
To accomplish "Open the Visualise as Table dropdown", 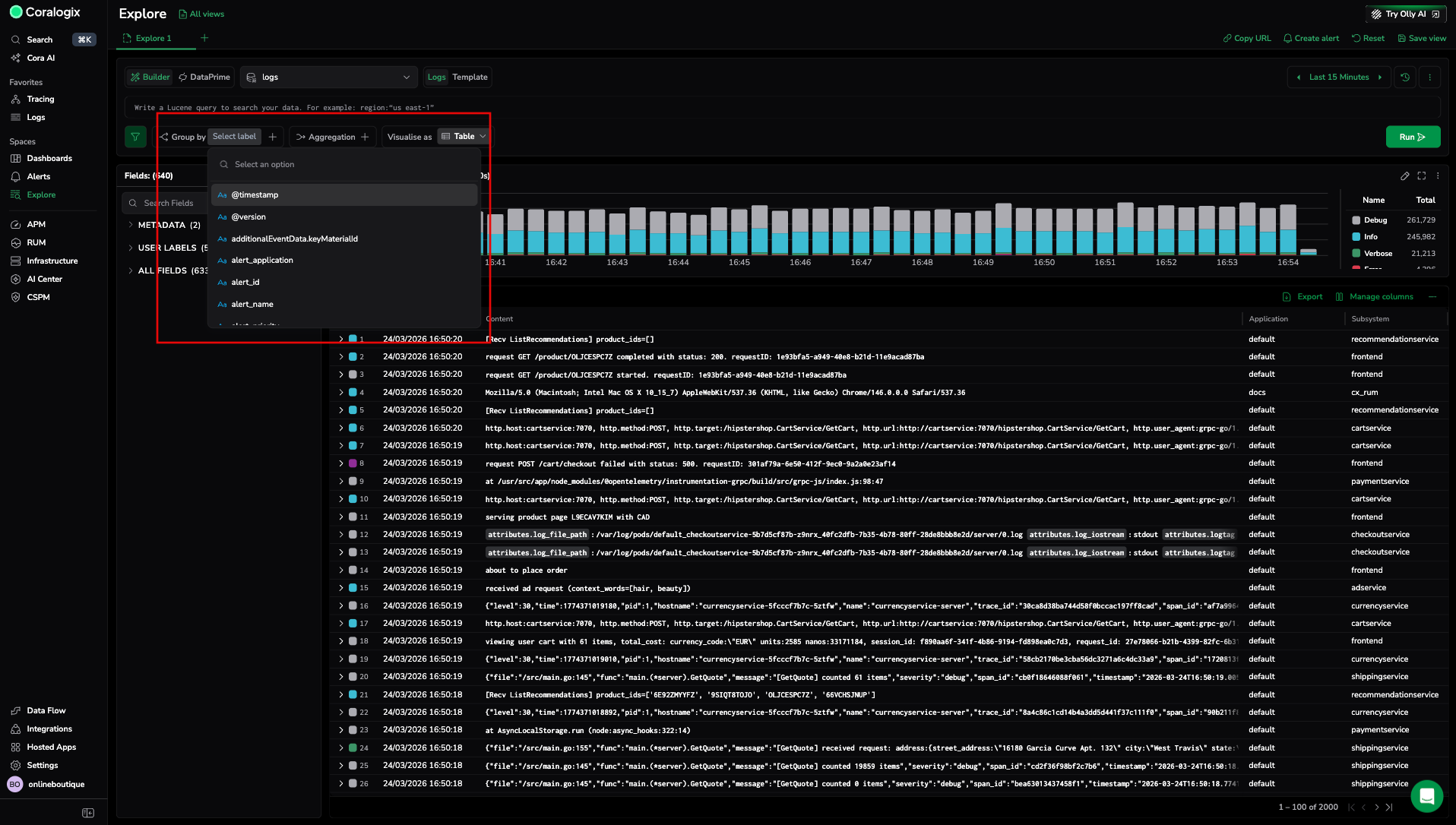I will click(x=464, y=137).
